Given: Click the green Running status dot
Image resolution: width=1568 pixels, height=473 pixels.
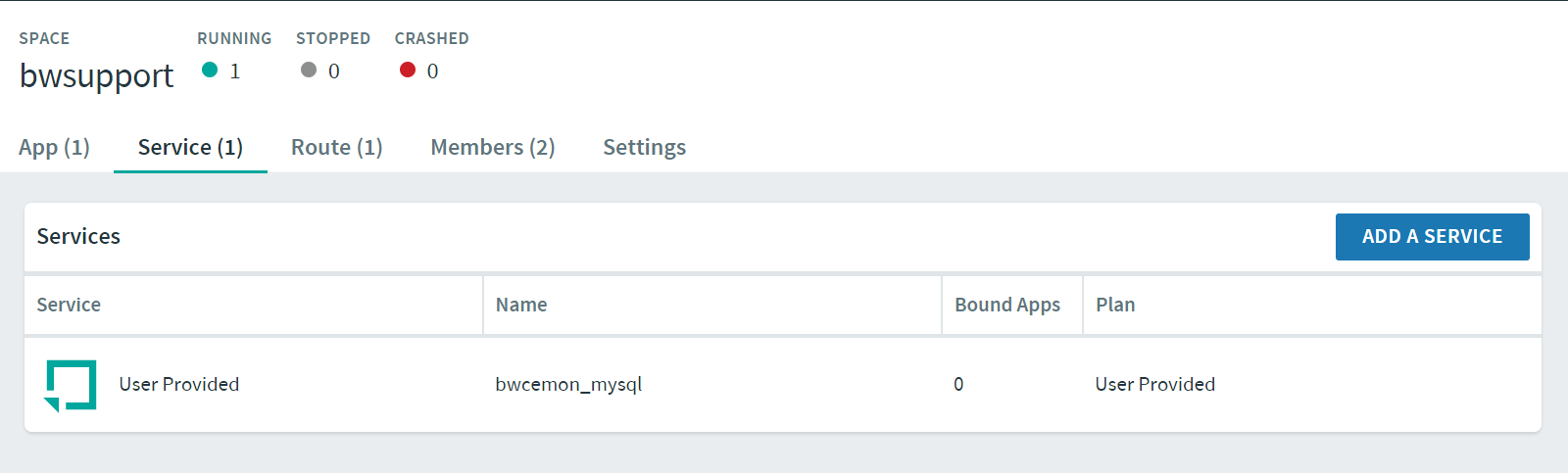Looking at the screenshot, I should tap(210, 70).
